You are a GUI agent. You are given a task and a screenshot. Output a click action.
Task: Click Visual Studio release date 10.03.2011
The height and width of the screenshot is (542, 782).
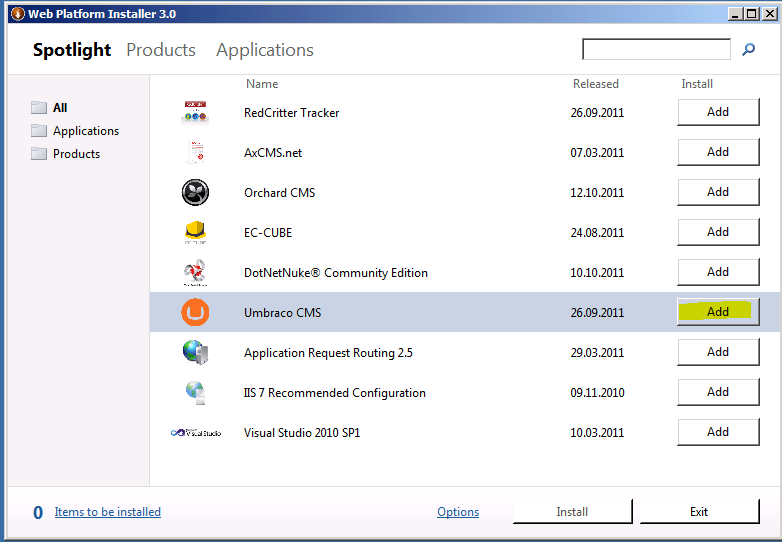597,432
